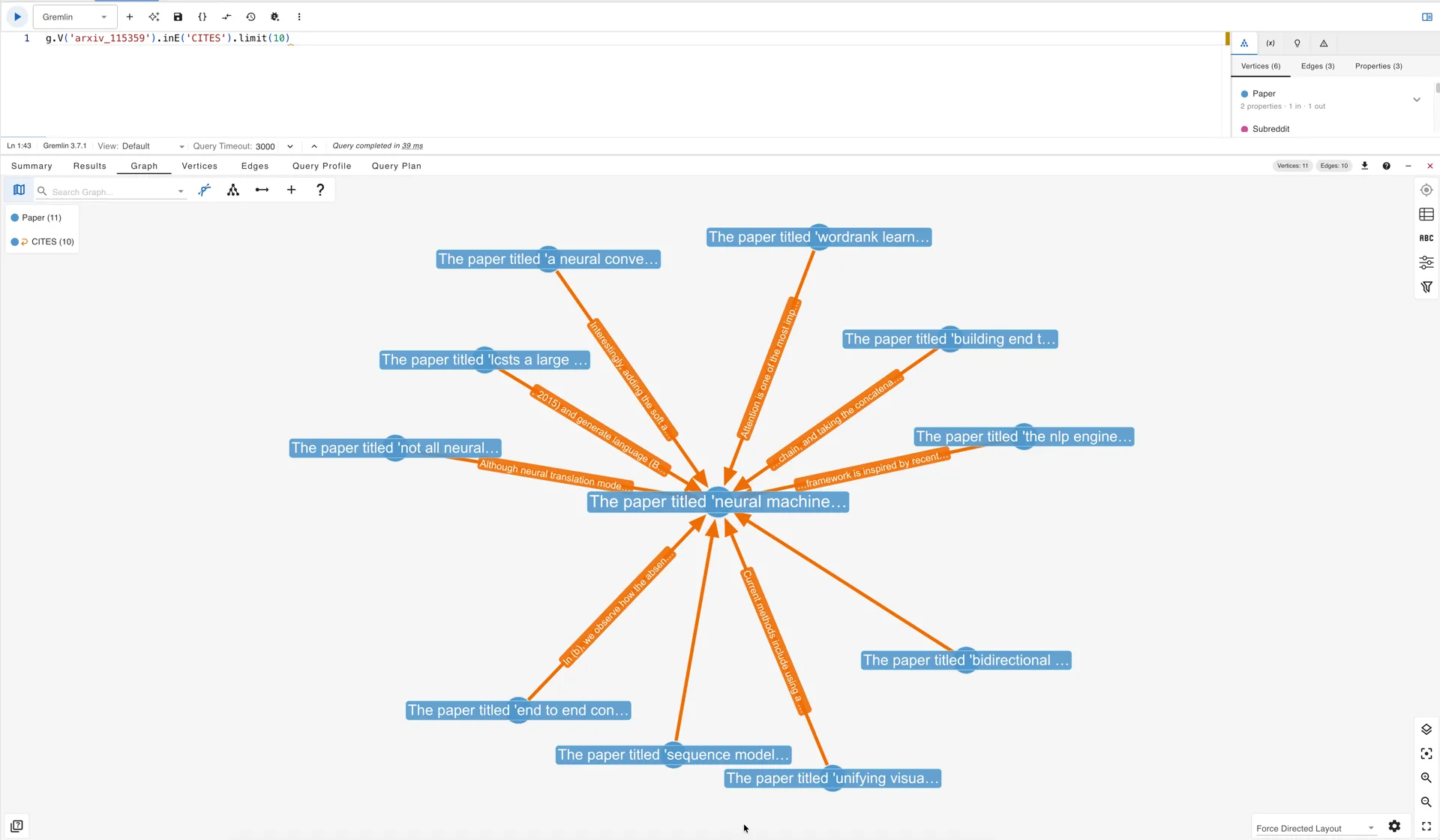Click the center target graph icon
Screen dimensions: 1440x840
tap(1426, 190)
